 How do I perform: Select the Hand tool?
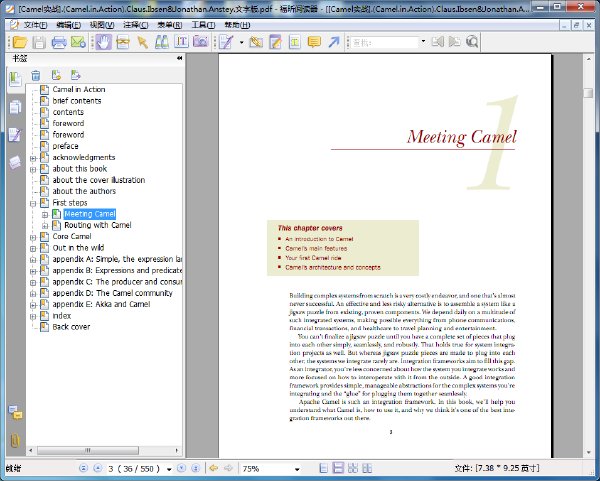pos(103,42)
